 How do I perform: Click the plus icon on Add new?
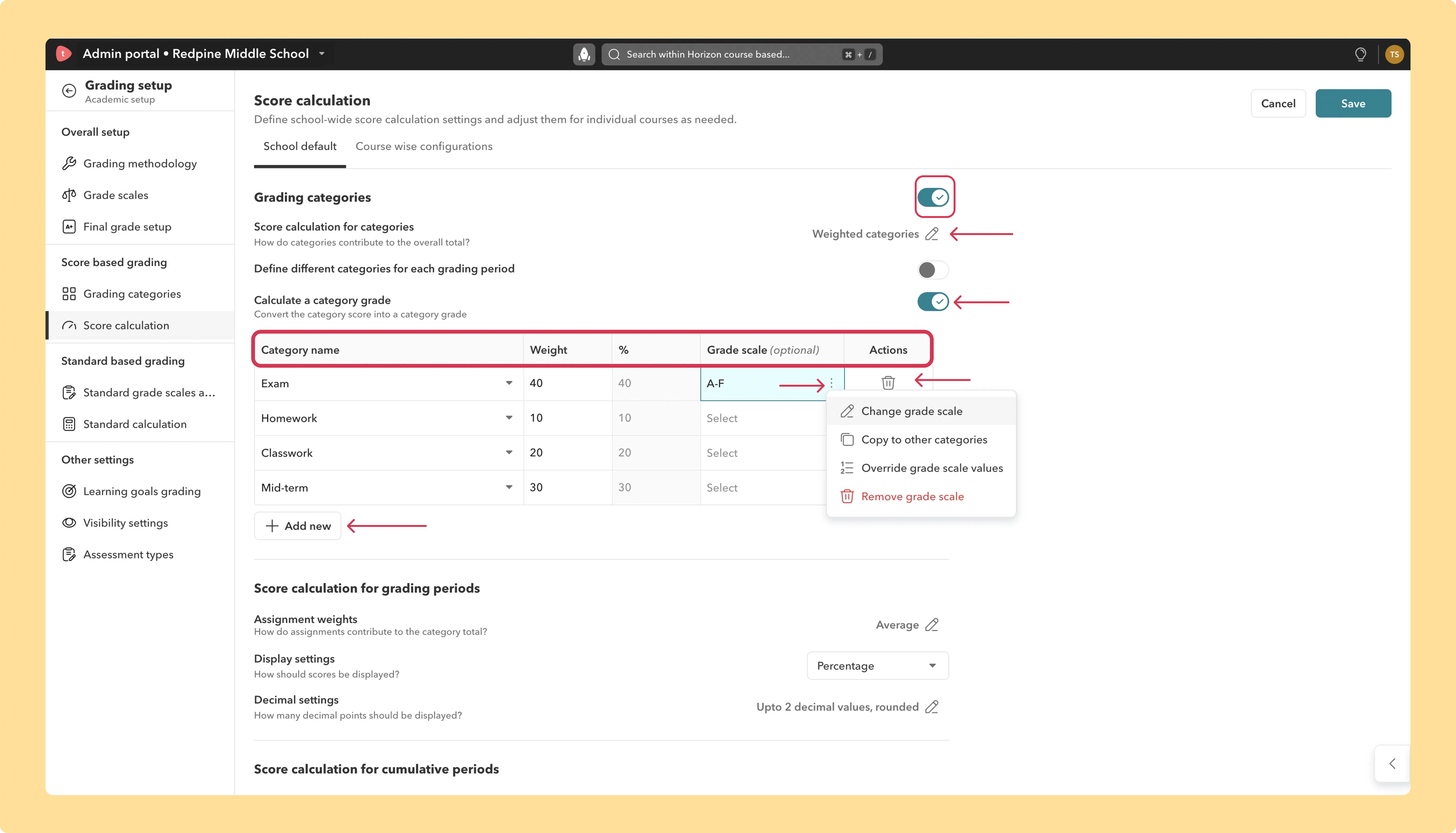coord(272,526)
